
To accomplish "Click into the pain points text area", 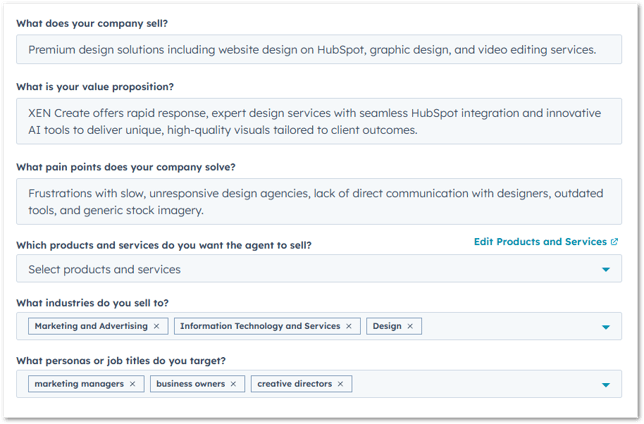I will pos(319,201).
